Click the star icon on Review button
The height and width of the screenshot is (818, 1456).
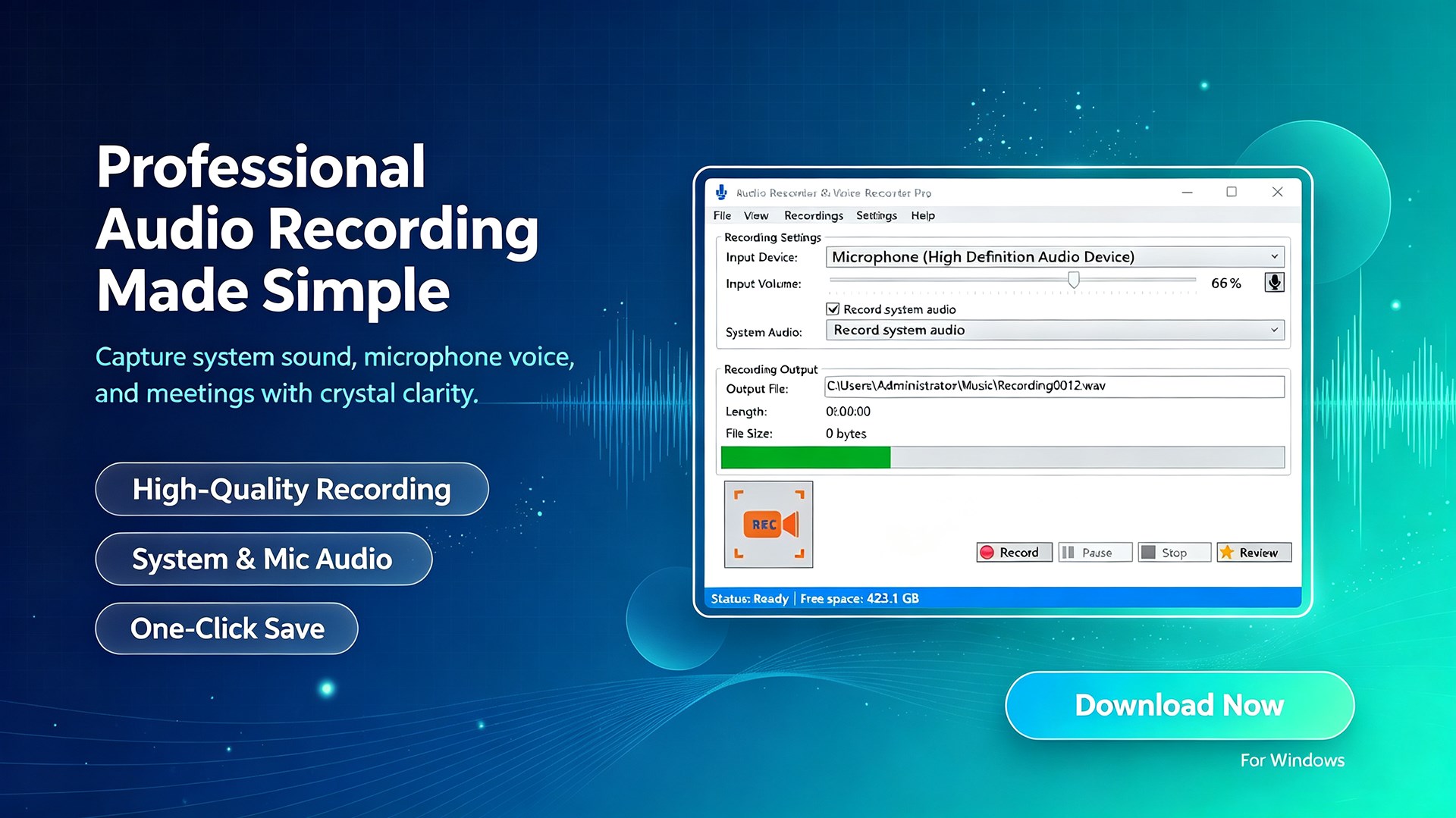pos(1227,553)
